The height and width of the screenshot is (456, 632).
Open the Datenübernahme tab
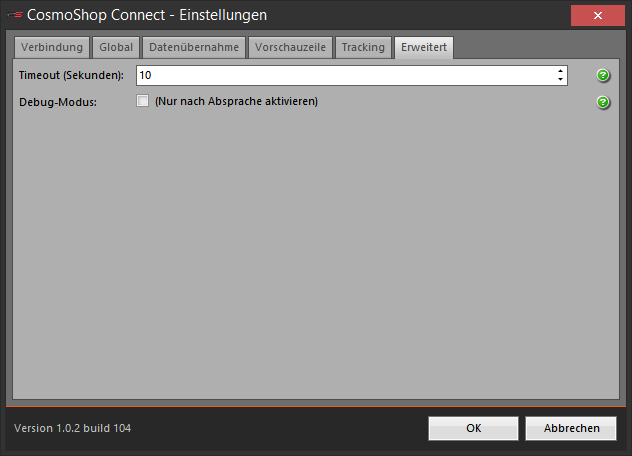(x=194, y=47)
